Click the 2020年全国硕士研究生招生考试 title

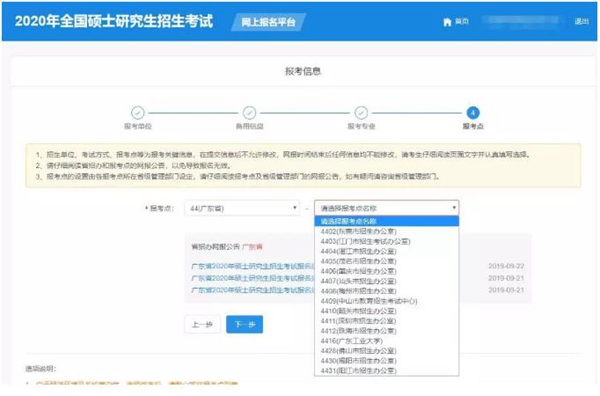click(114, 21)
